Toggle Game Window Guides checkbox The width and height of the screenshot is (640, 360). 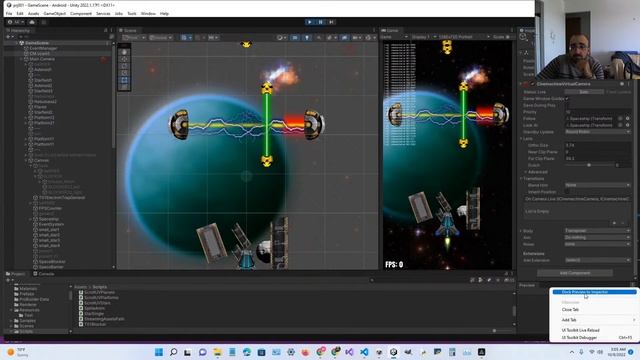567,98
